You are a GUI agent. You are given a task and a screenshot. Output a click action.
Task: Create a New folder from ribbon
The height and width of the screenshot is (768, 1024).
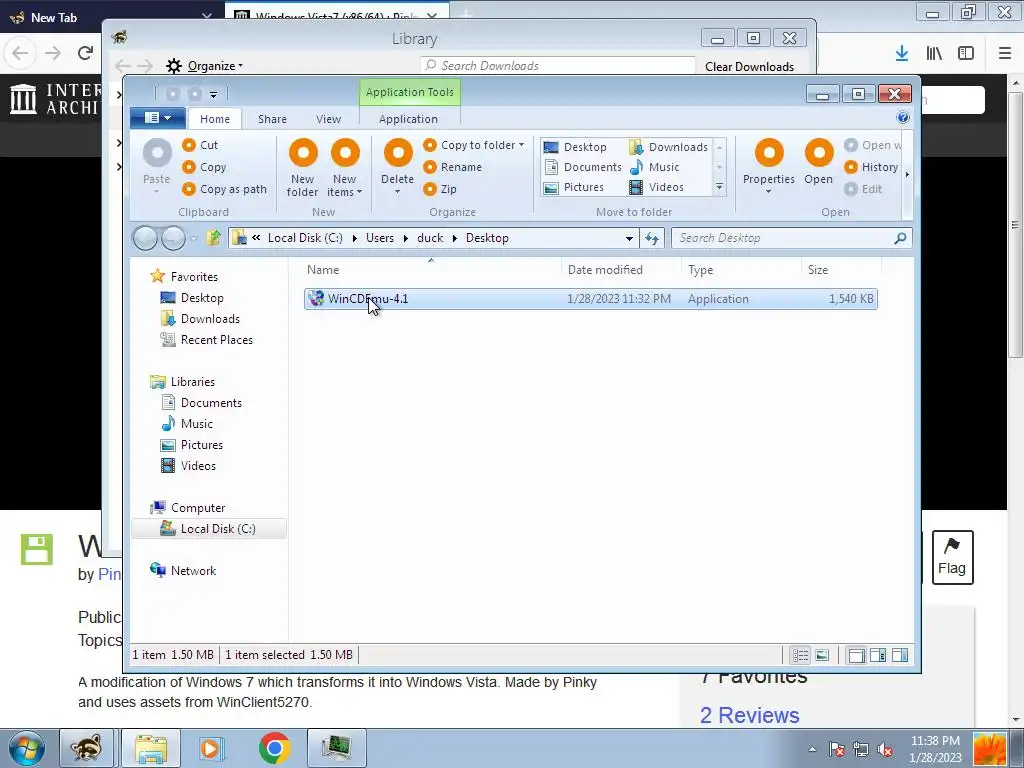coord(302,168)
